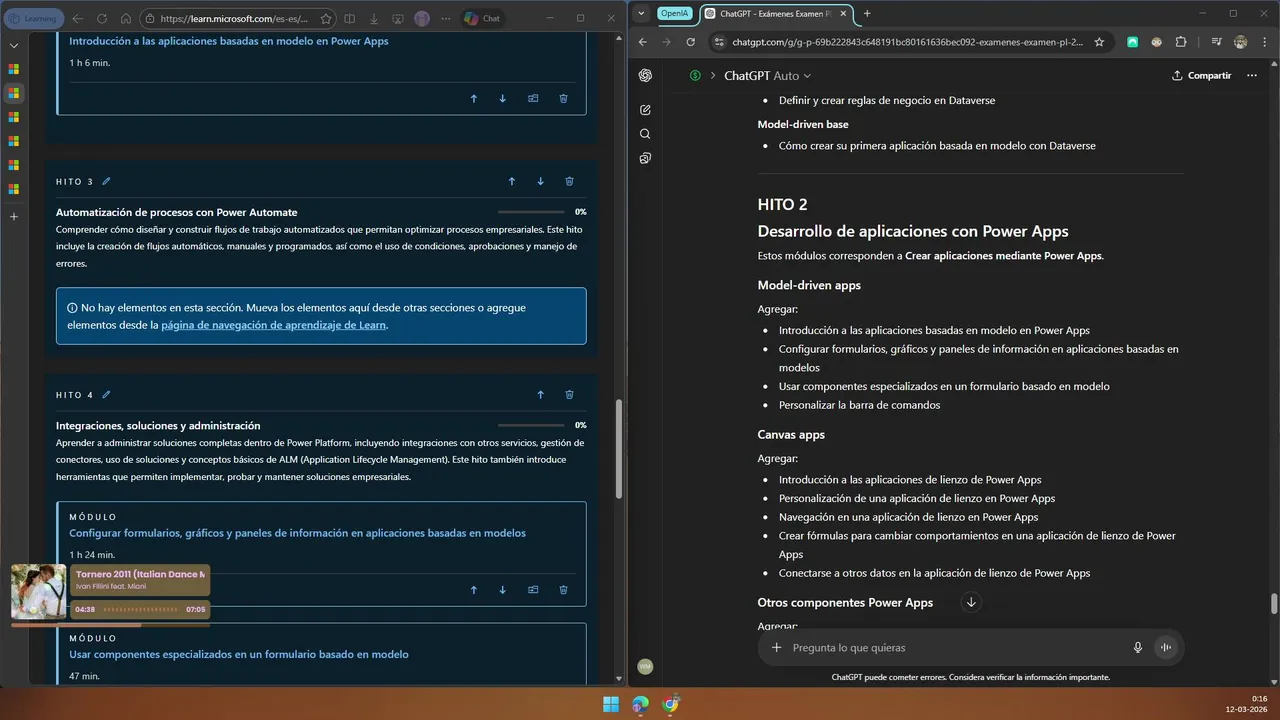Go to Edge home page icon
This screenshot has height=720, width=1280.
click(x=125, y=18)
